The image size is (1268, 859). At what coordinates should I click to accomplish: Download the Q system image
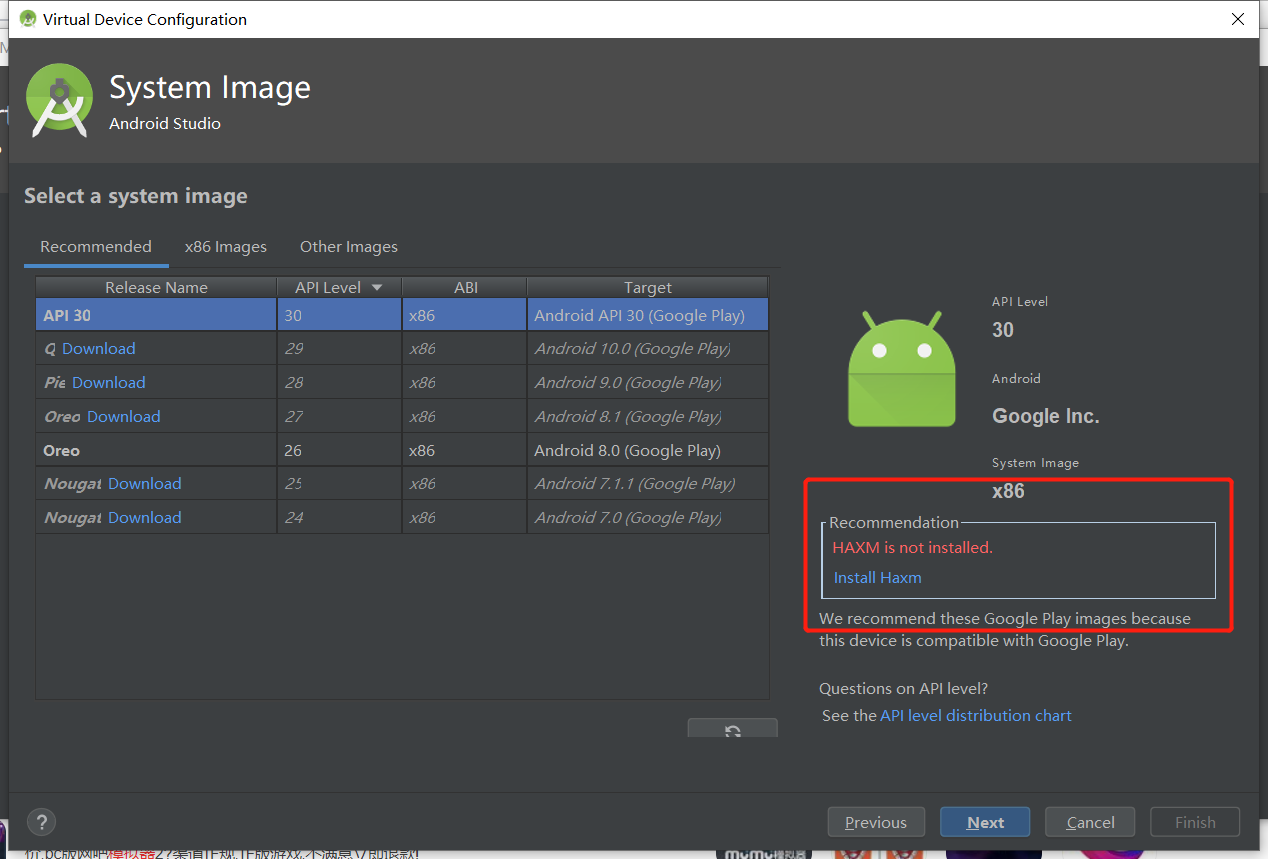pyautogui.click(x=99, y=348)
